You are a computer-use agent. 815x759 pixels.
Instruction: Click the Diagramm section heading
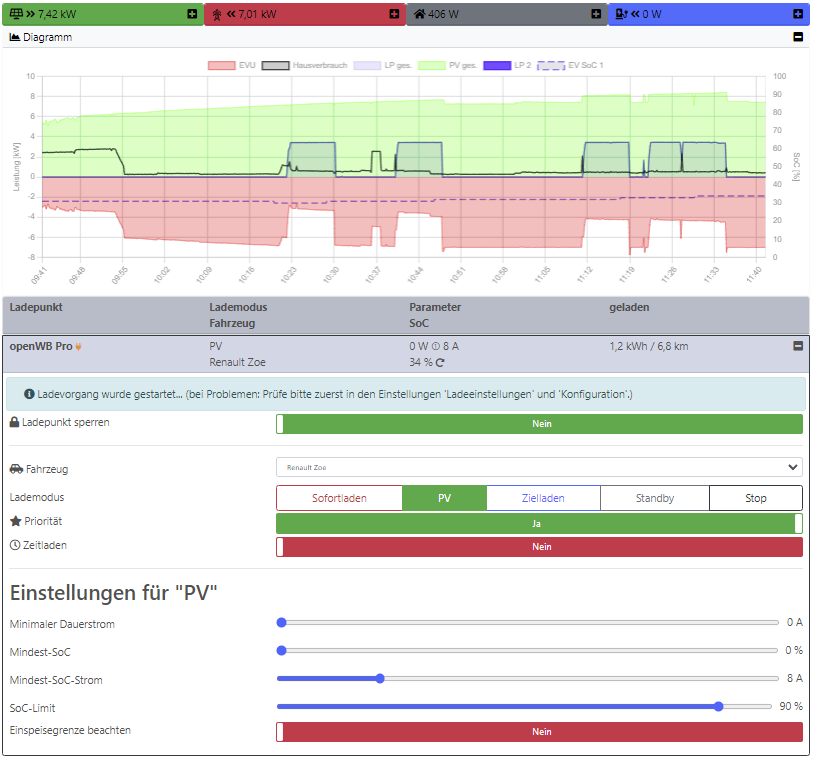(x=47, y=37)
